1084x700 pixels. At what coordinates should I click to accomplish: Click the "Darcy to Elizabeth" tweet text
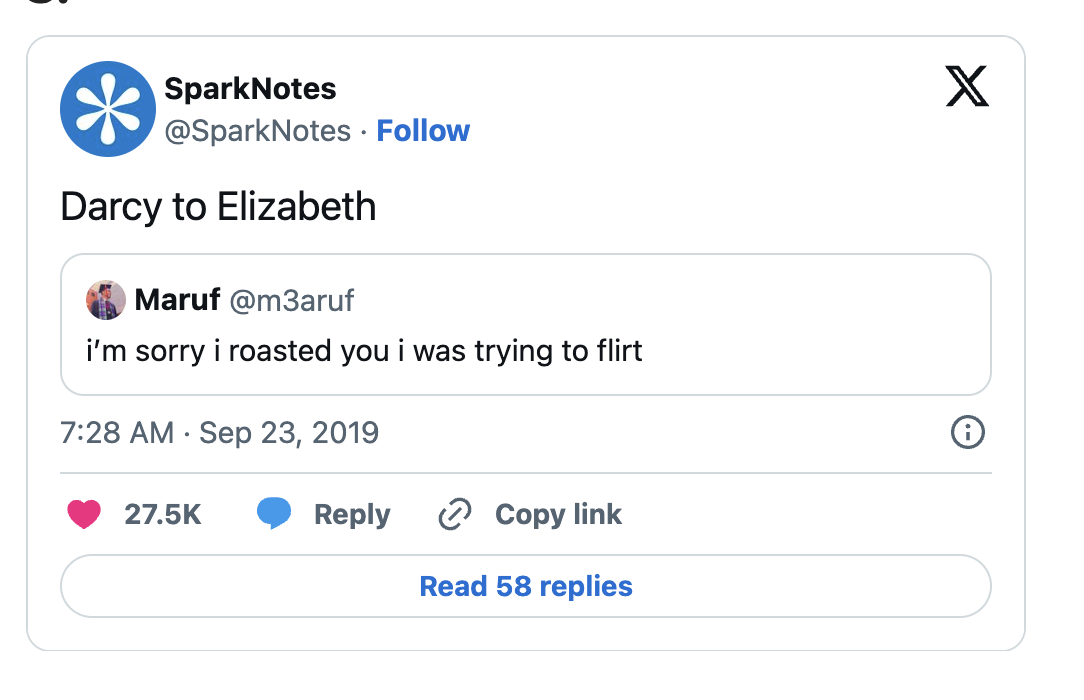(x=218, y=207)
